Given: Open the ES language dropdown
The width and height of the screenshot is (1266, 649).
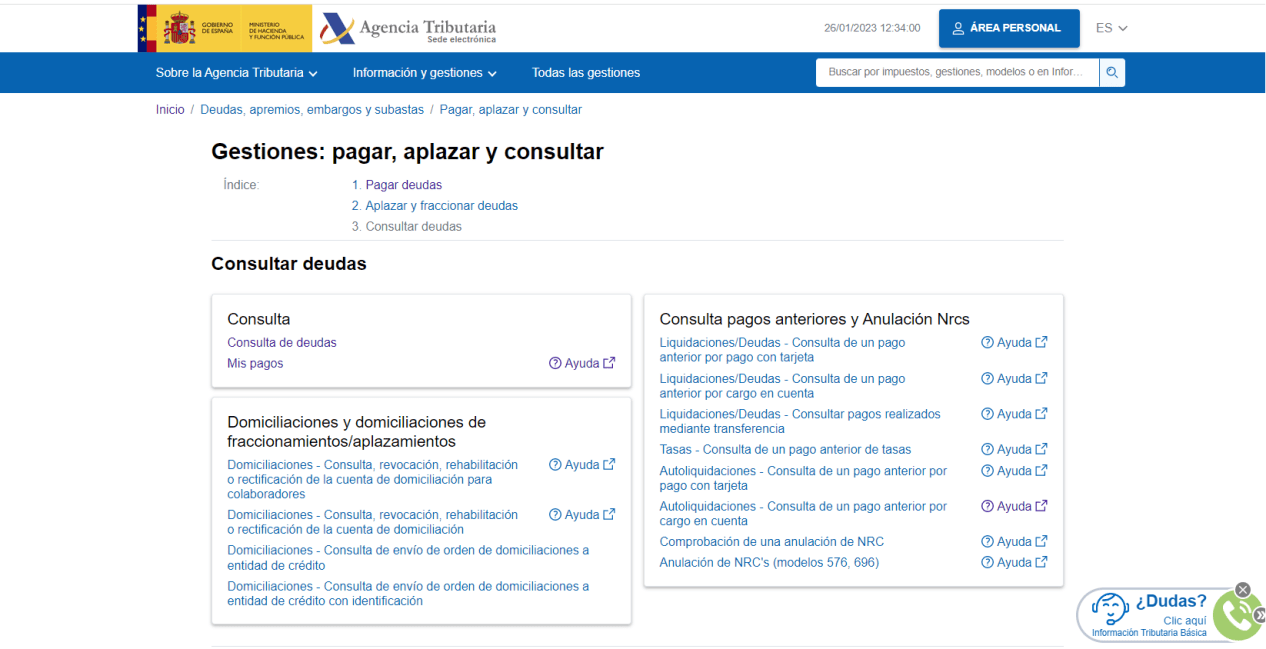Looking at the screenshot, I should (1110, 28).
